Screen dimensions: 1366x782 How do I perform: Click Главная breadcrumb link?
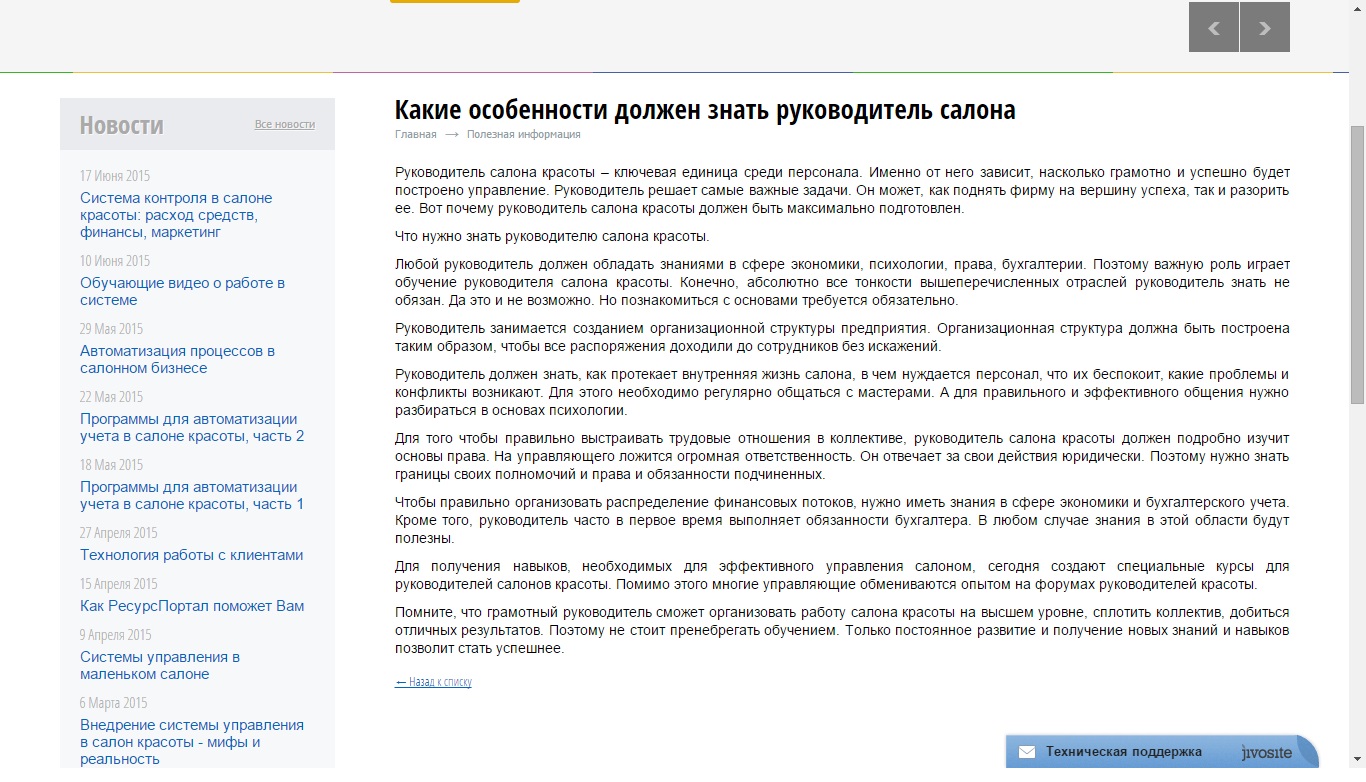415,134
